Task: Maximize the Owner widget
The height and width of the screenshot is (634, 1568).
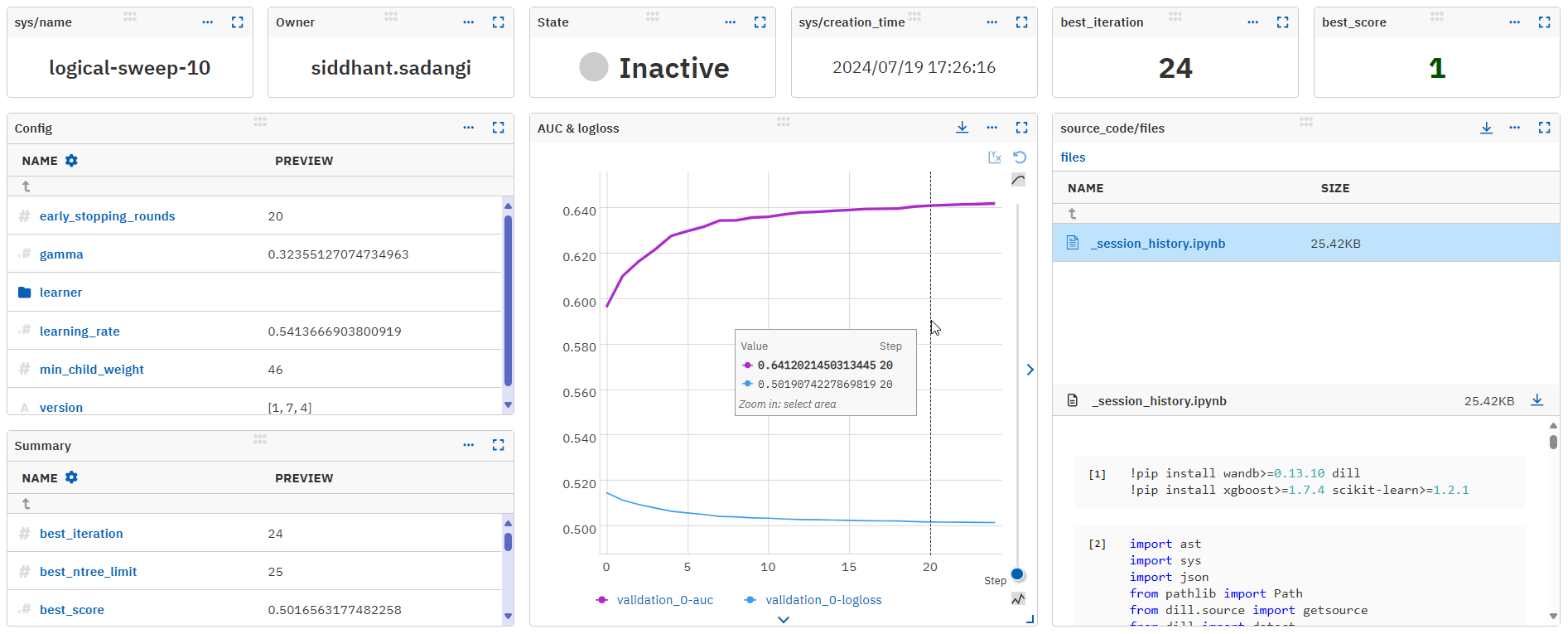Action: (499, 22)
